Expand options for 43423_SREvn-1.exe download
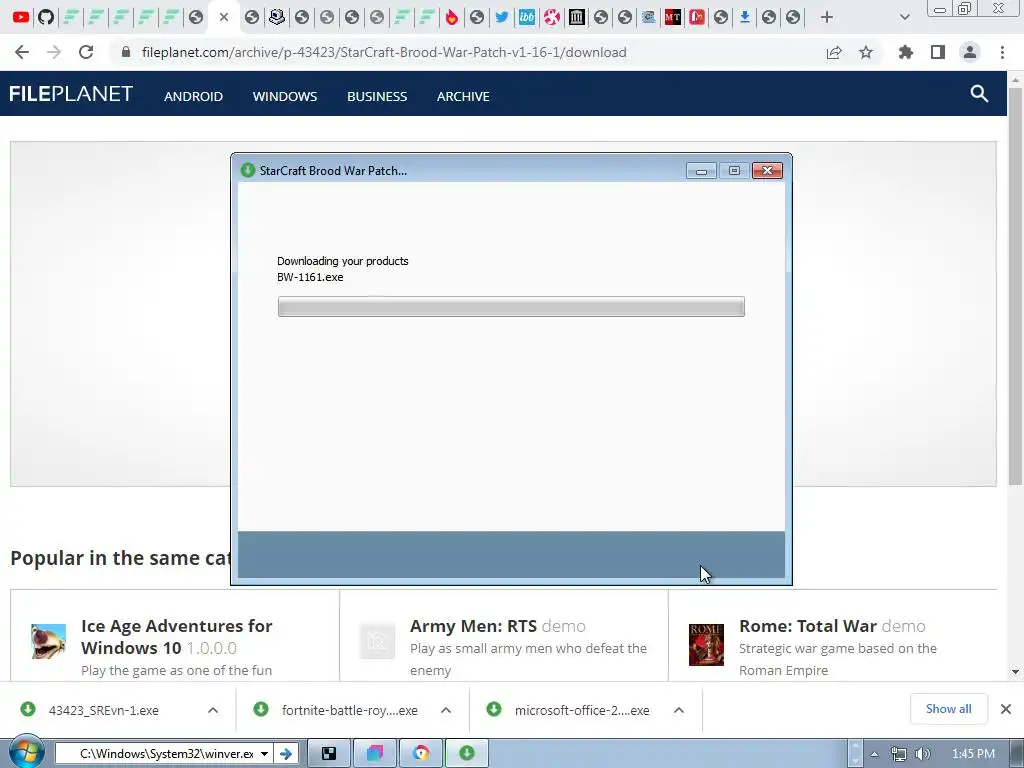This screenshot has height=768, width=1024. coord(213,711)
